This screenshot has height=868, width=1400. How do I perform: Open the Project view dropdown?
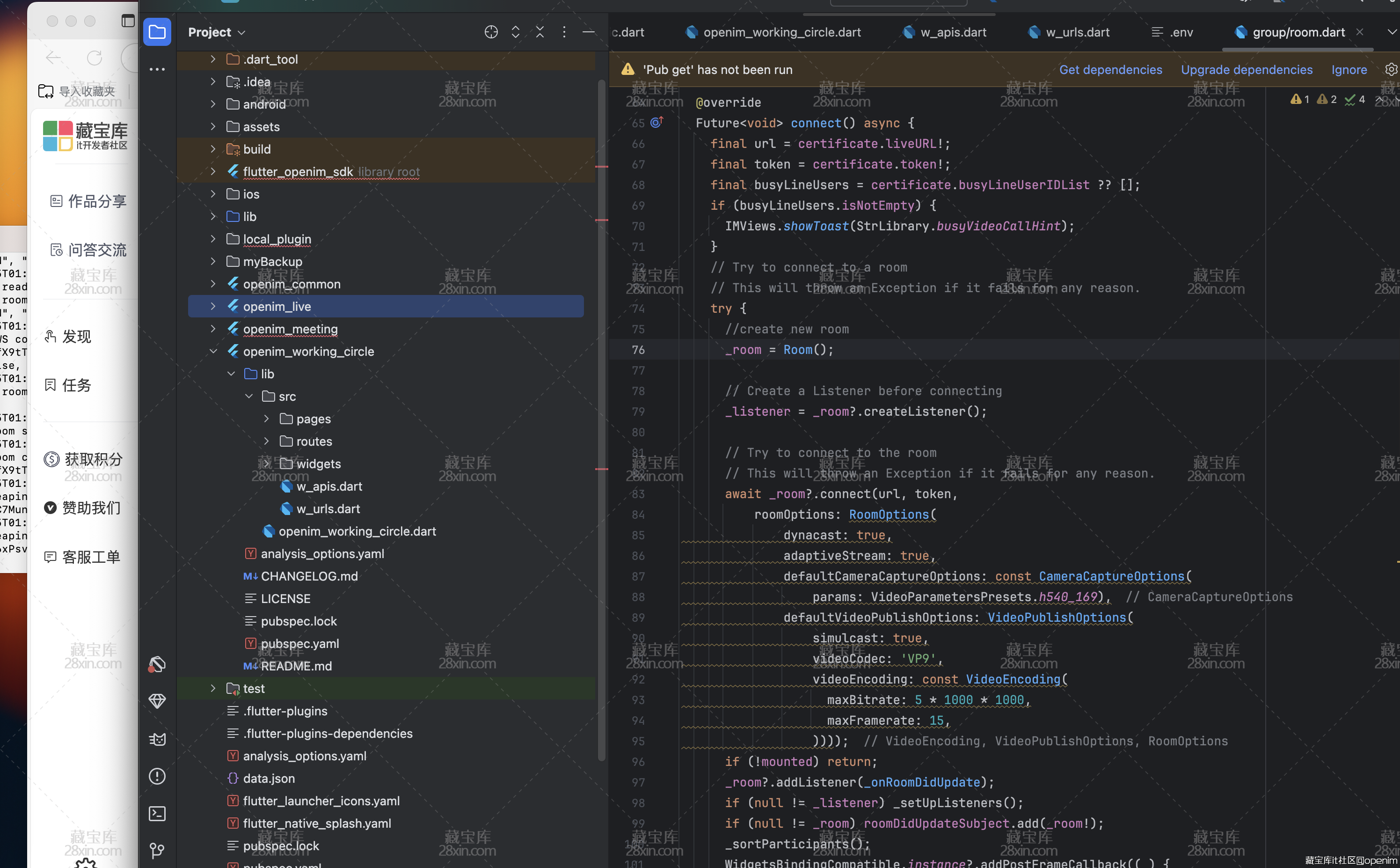(x=217, y=32)
